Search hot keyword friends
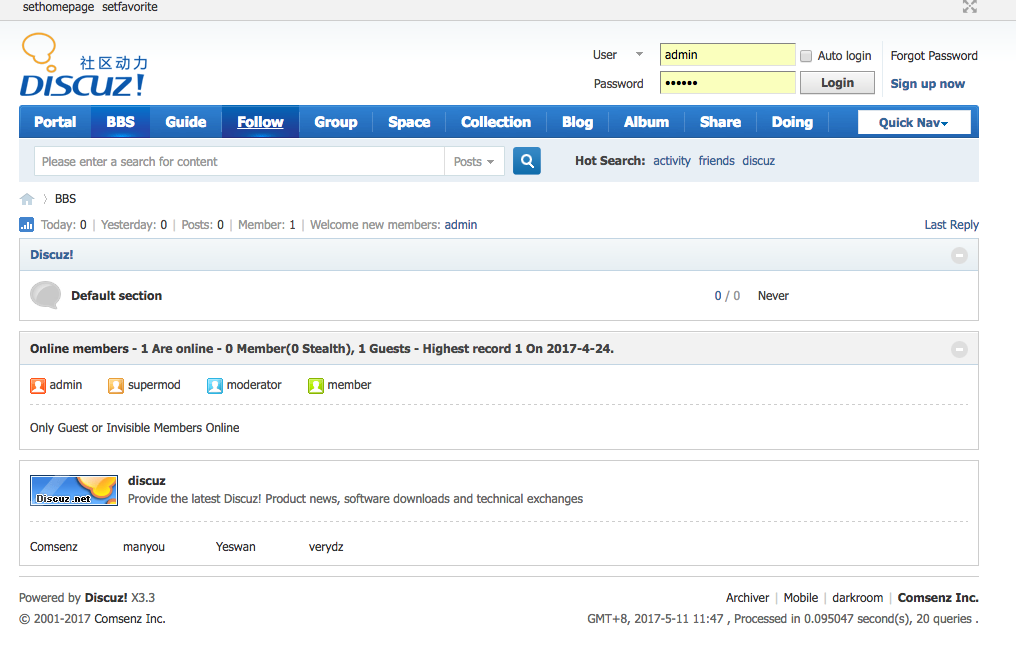The width and height of the screenshot is (1016, 662). pyautogui.click(x=717, y=161)
